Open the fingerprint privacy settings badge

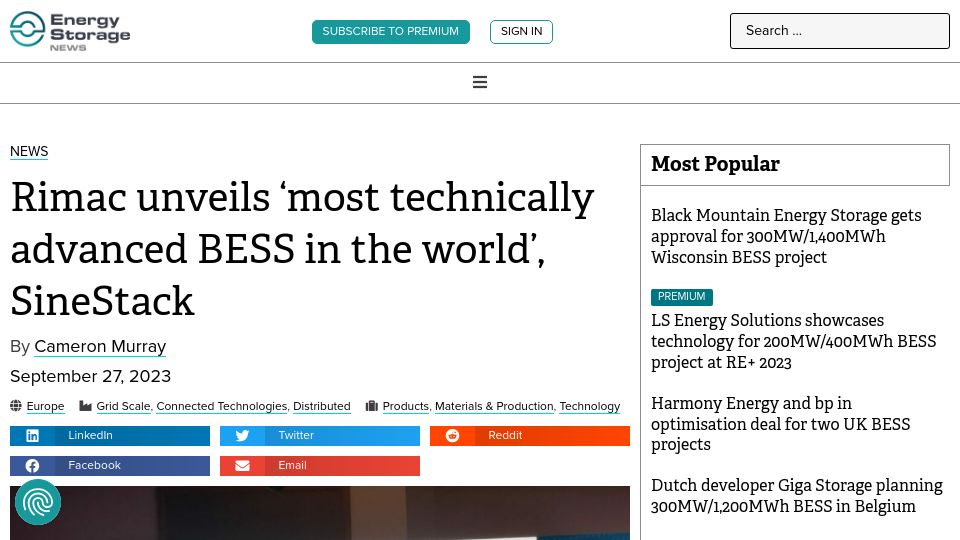[x=38, y=502]
